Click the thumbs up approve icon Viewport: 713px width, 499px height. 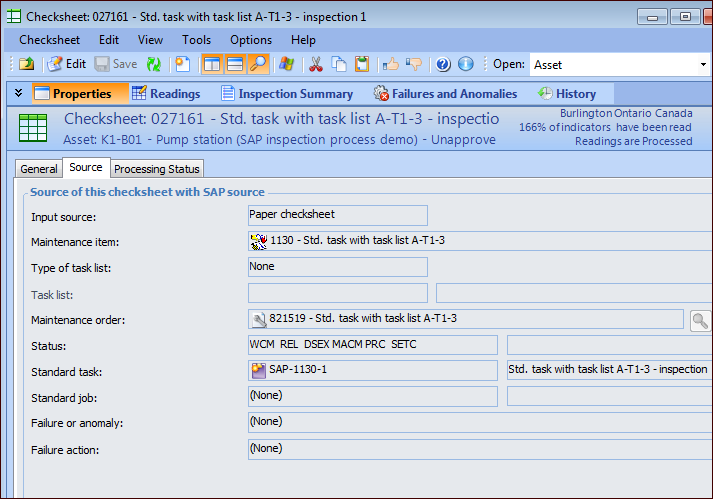tap(391, 64)
